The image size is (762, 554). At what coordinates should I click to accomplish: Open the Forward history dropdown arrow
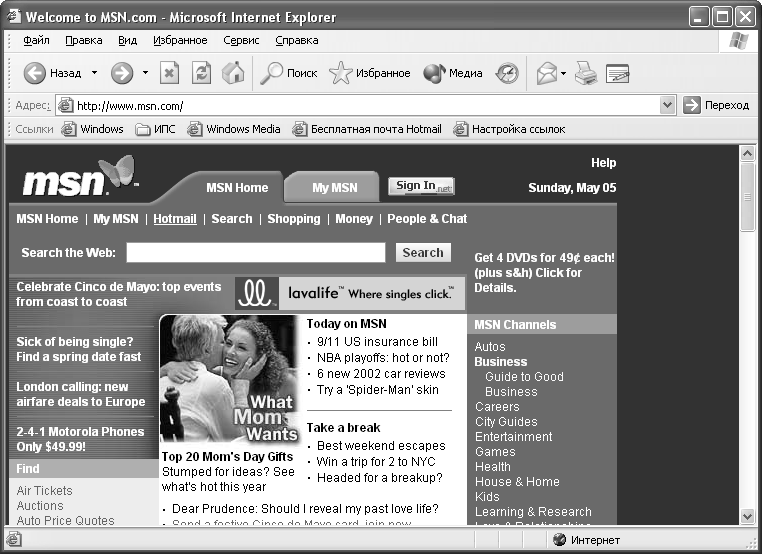(x=145, y=73)
